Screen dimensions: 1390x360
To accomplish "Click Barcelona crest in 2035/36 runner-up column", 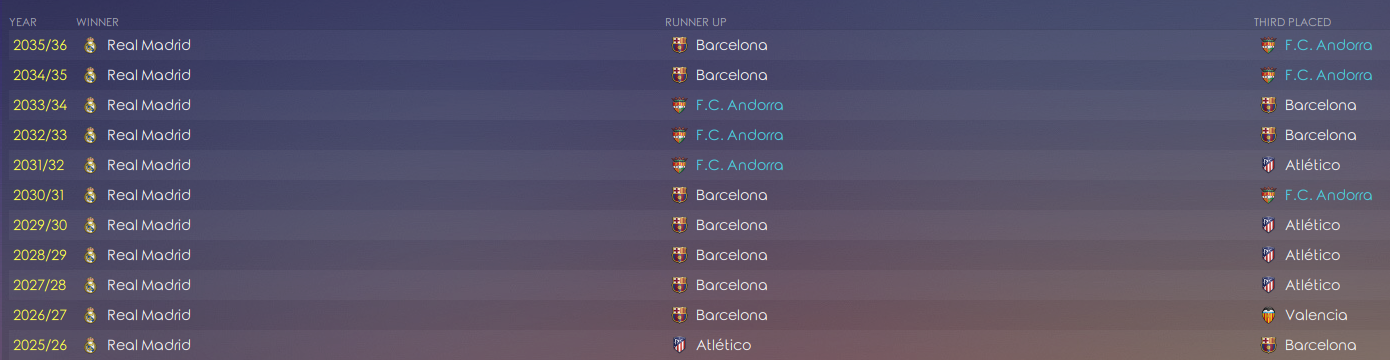I will pyautogui.click(x=680, y=45).
